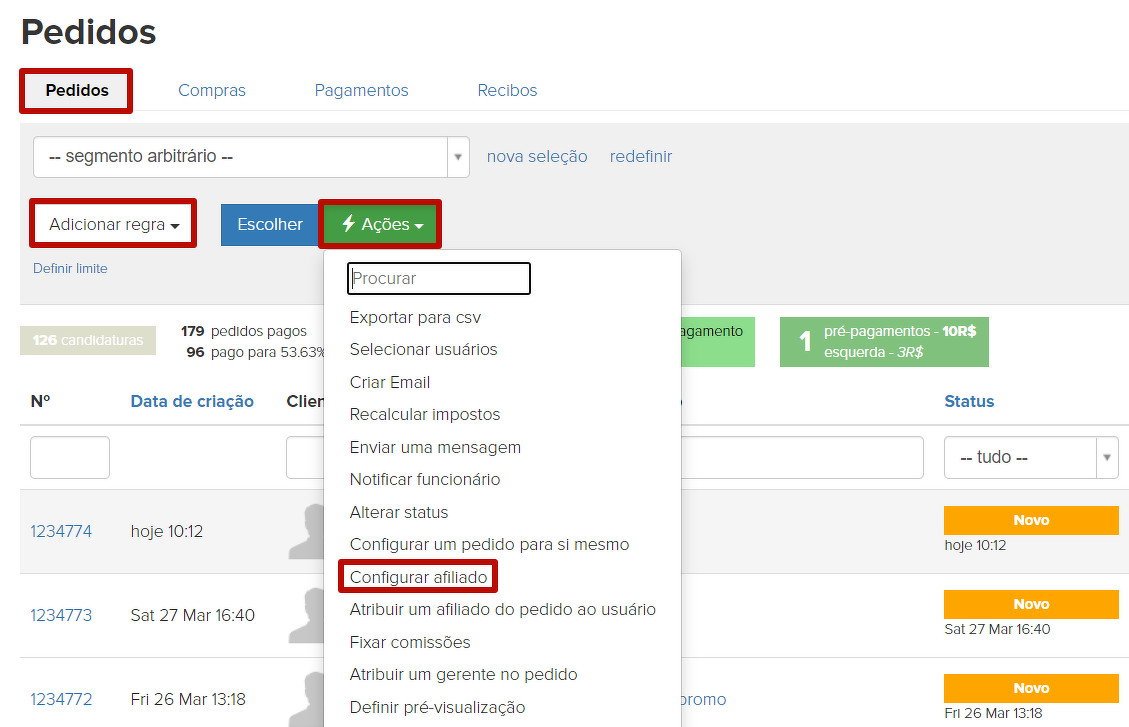The image size is (1129, 727).
Task: Click the nova seleção link
Action: click(x=537, y=157)
